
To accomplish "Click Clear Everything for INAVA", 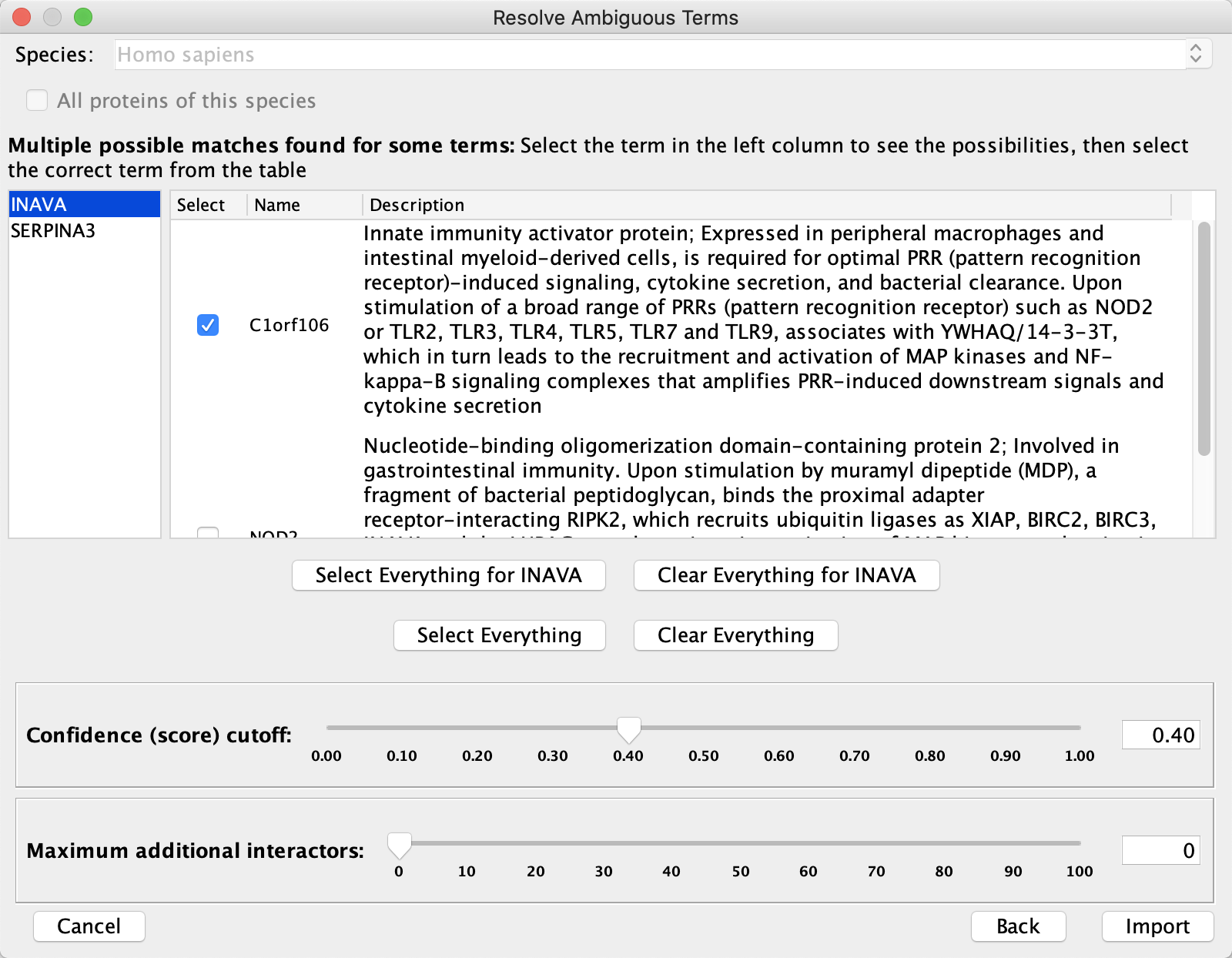I will tap(785, 574).
